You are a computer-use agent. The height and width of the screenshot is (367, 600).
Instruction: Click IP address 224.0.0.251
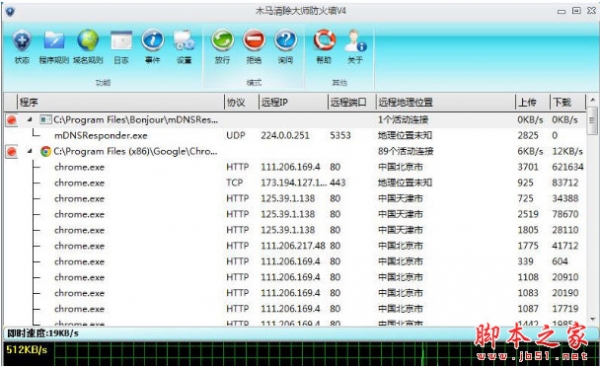coord(285,135)
